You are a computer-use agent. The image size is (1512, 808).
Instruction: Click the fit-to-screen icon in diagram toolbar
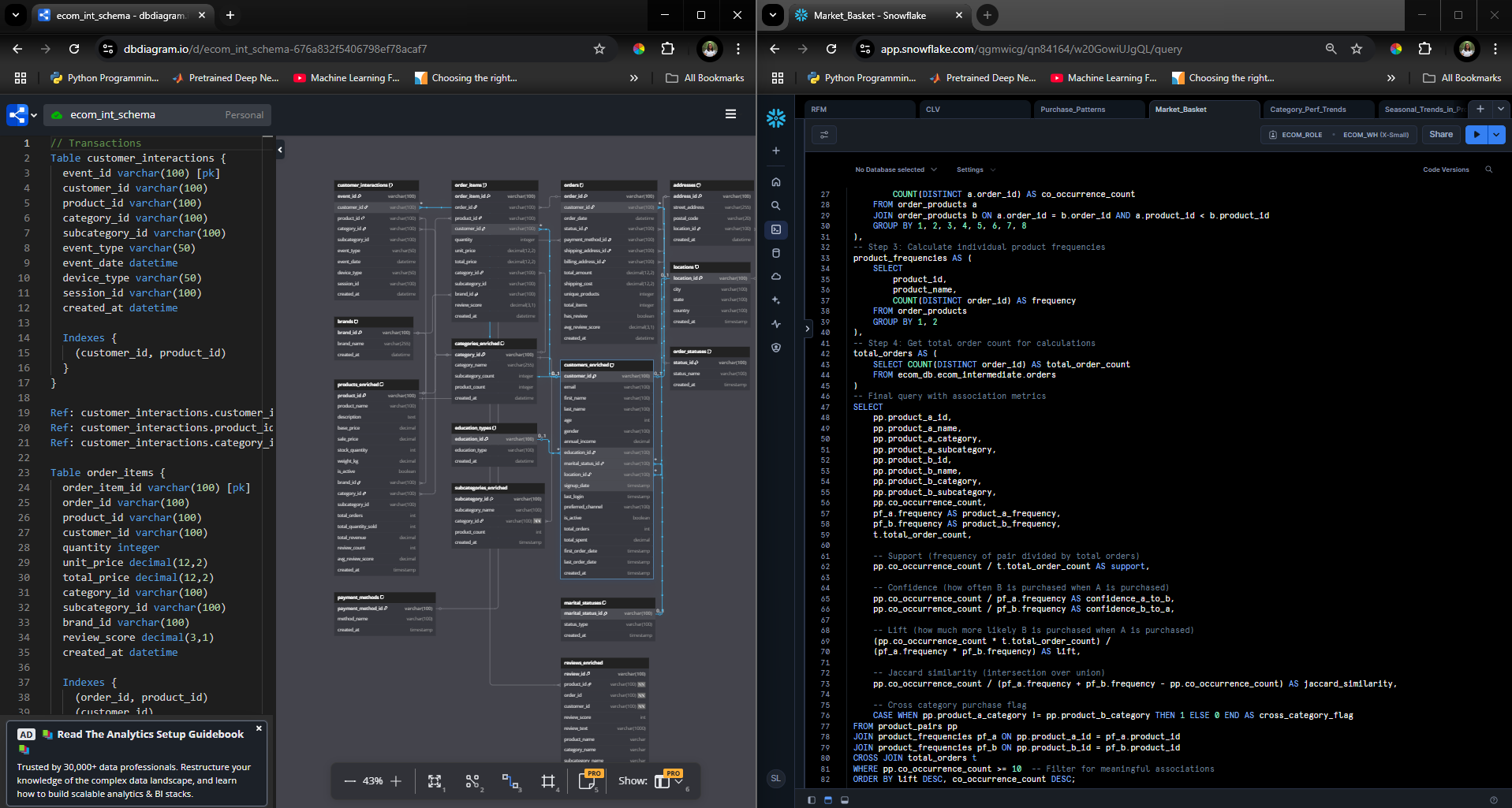(434, 781)
